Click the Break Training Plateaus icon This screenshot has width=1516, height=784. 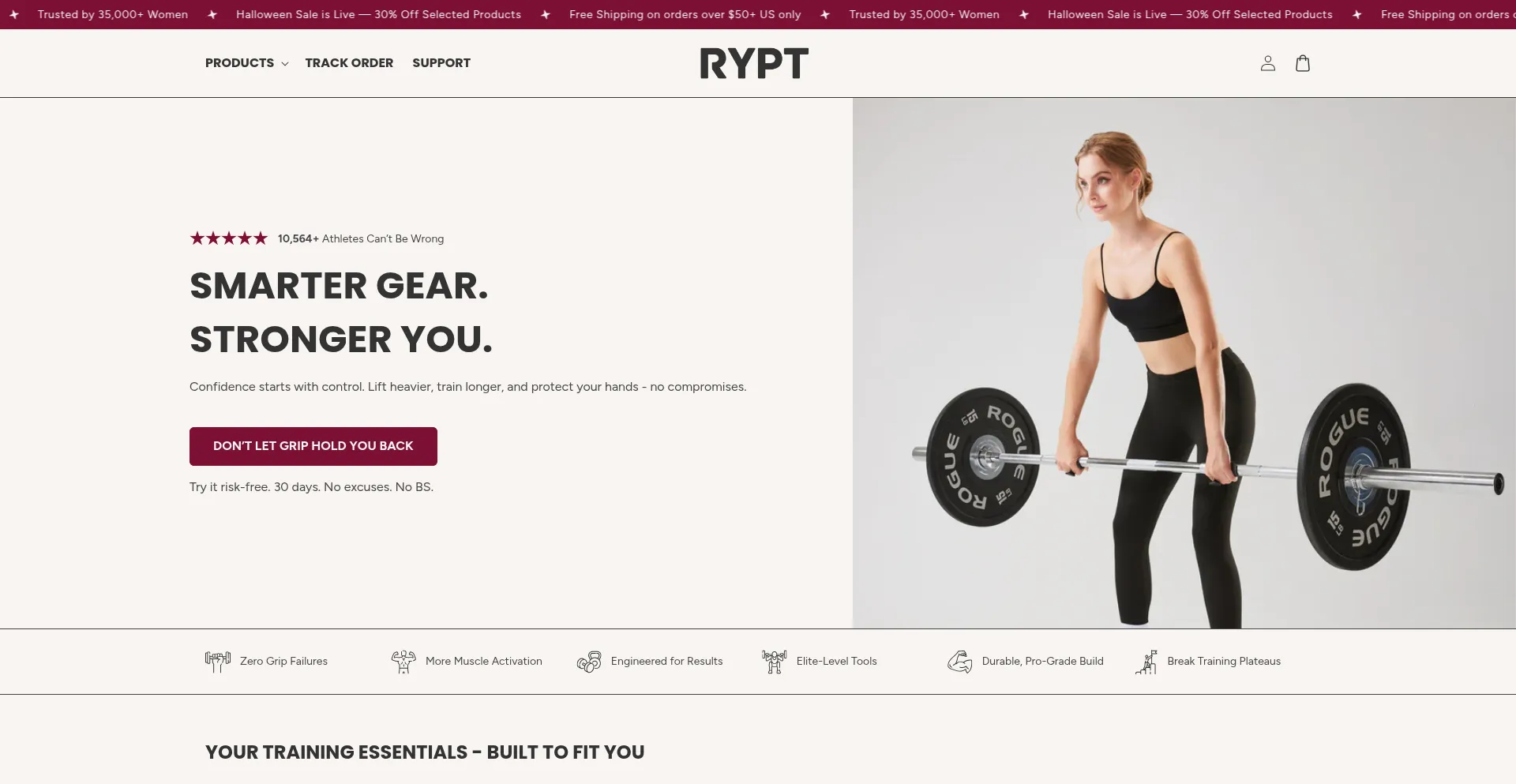click(1146, 662)
